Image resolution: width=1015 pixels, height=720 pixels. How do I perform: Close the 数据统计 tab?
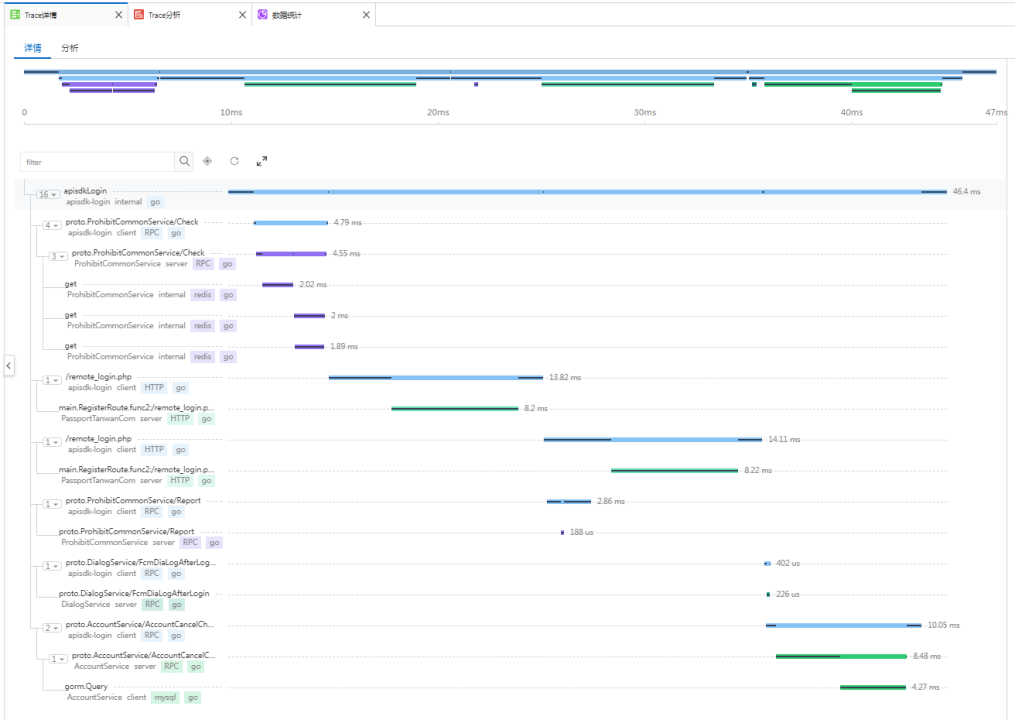point(366,15)
